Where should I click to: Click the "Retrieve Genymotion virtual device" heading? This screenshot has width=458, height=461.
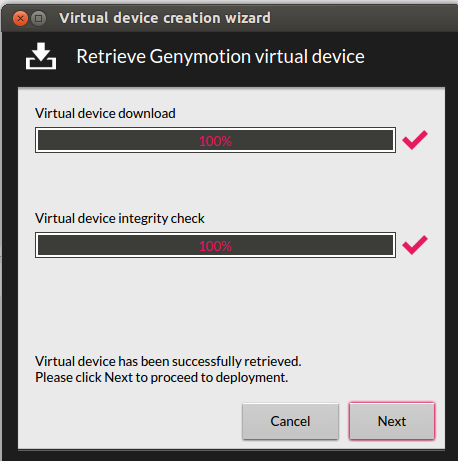220,56
